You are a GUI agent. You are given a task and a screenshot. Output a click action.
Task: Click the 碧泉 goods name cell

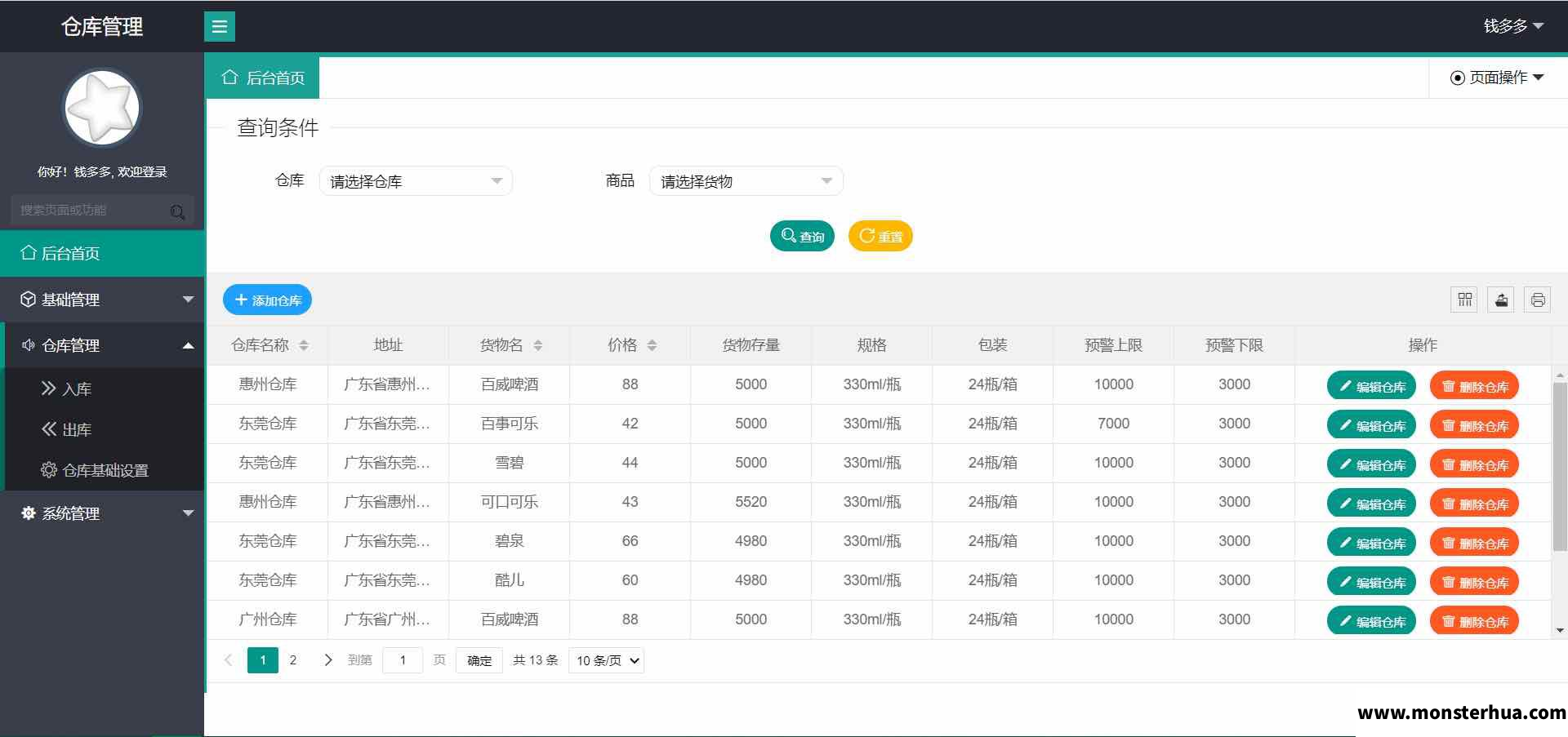pos(509,541)
